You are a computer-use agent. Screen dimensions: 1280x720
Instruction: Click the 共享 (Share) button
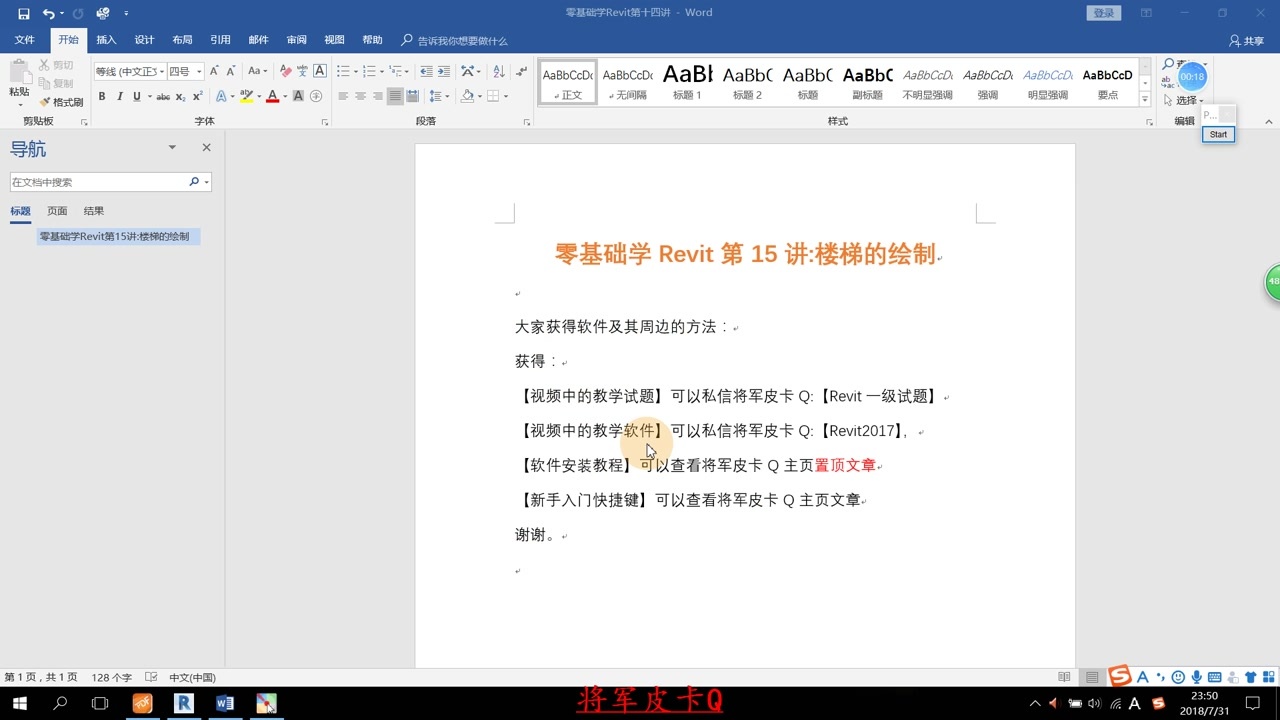1246,41
